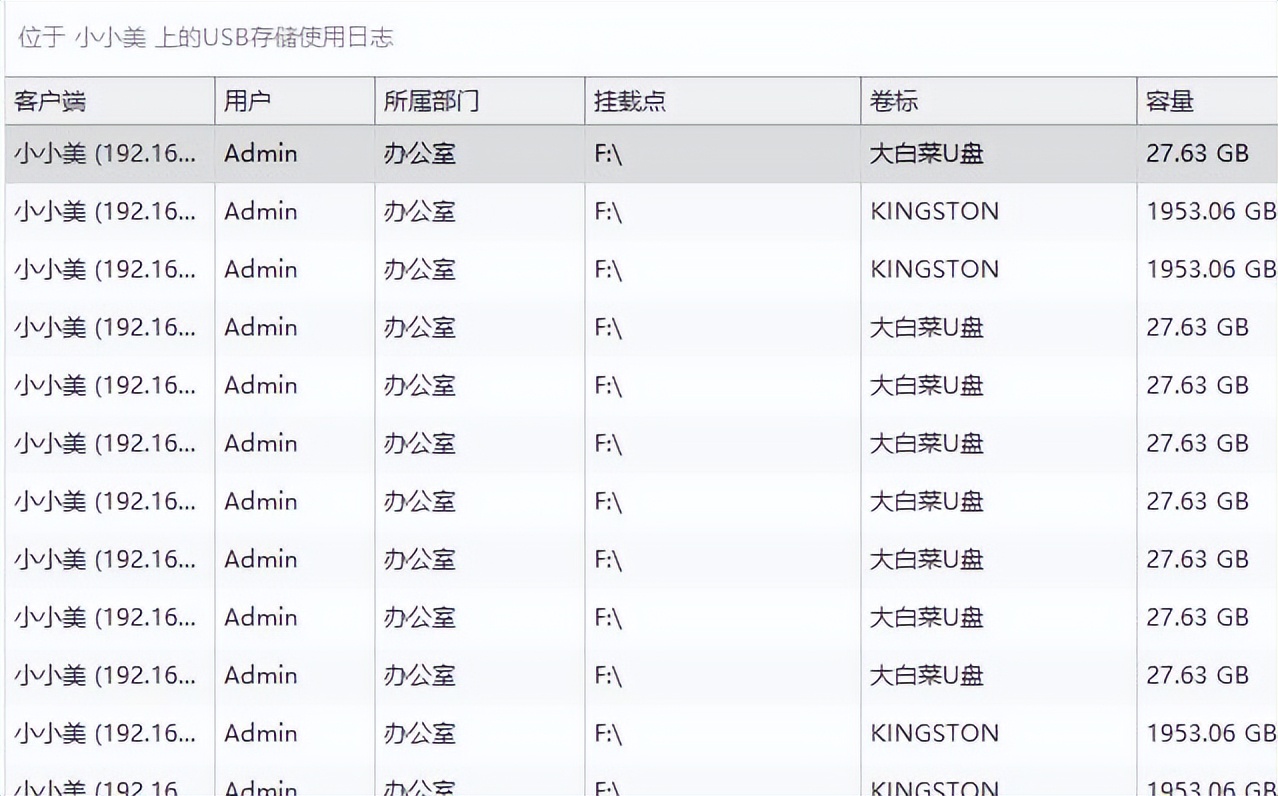The height and width of the screenshot is (796, 1278).
Task: Click F:\ mount point in highlighted row
Action: click(x=608, y=154)
